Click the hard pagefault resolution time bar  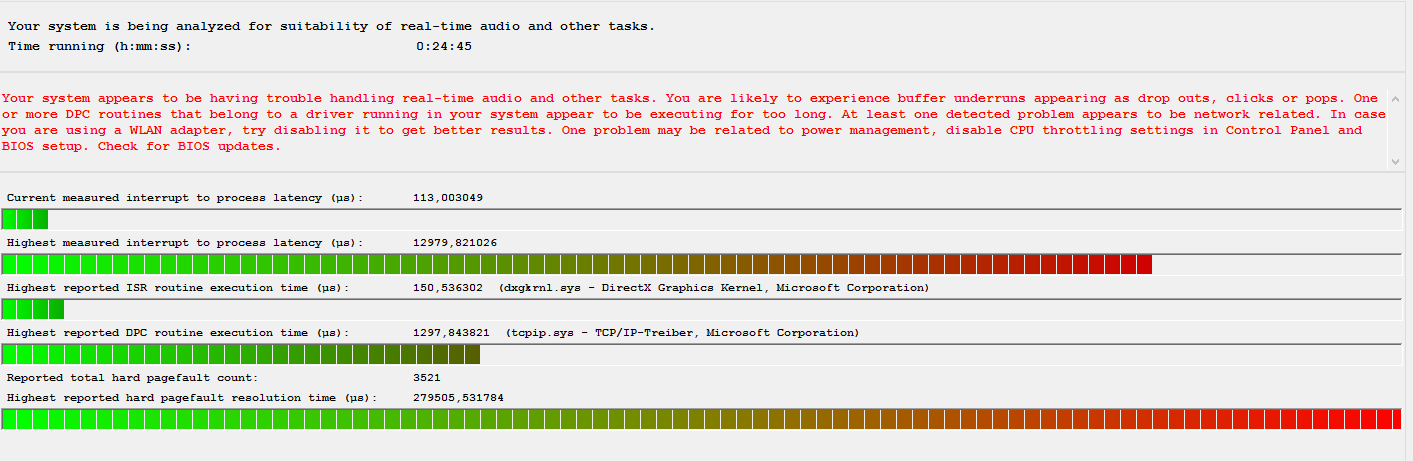pyautogui.click(x=701, y=418)
